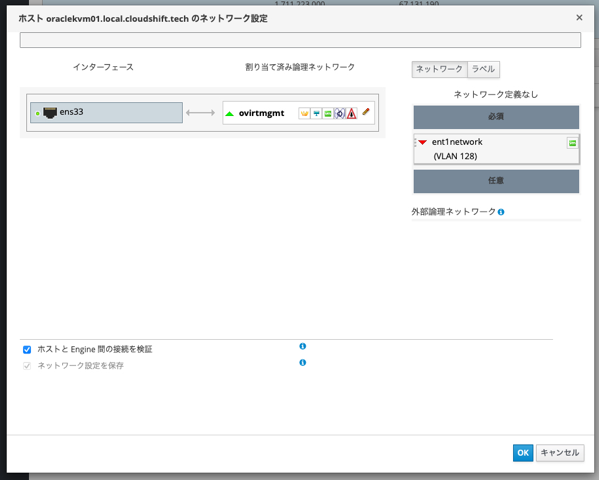The height and width of the screenshot is (480, 599).
Task: Edit ovirtmgmt with the pencil icon
Action: 366,112
